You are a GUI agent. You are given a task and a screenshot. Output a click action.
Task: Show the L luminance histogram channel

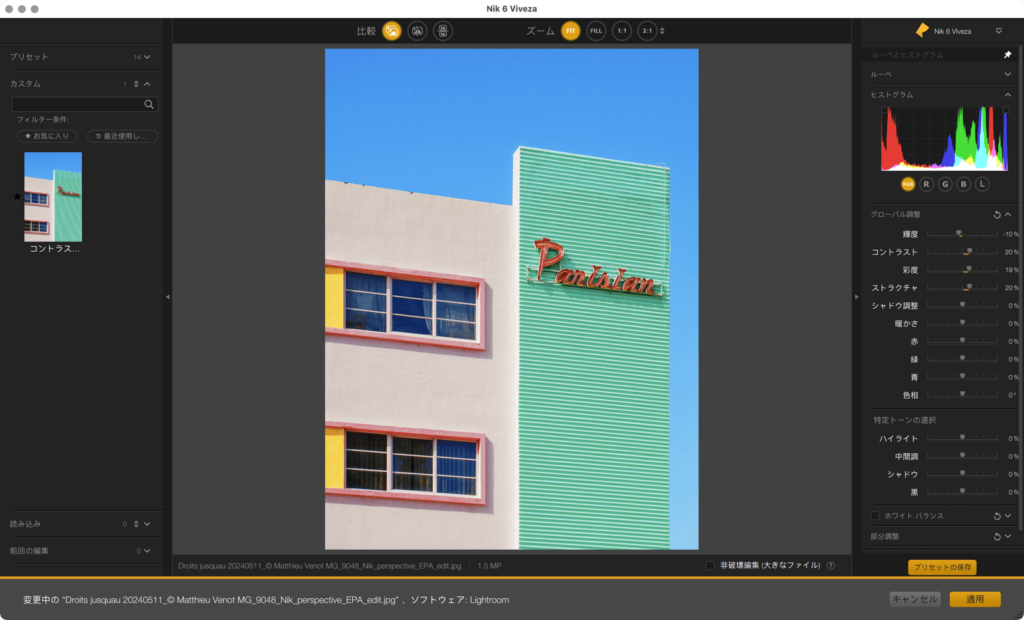[982, 184]
